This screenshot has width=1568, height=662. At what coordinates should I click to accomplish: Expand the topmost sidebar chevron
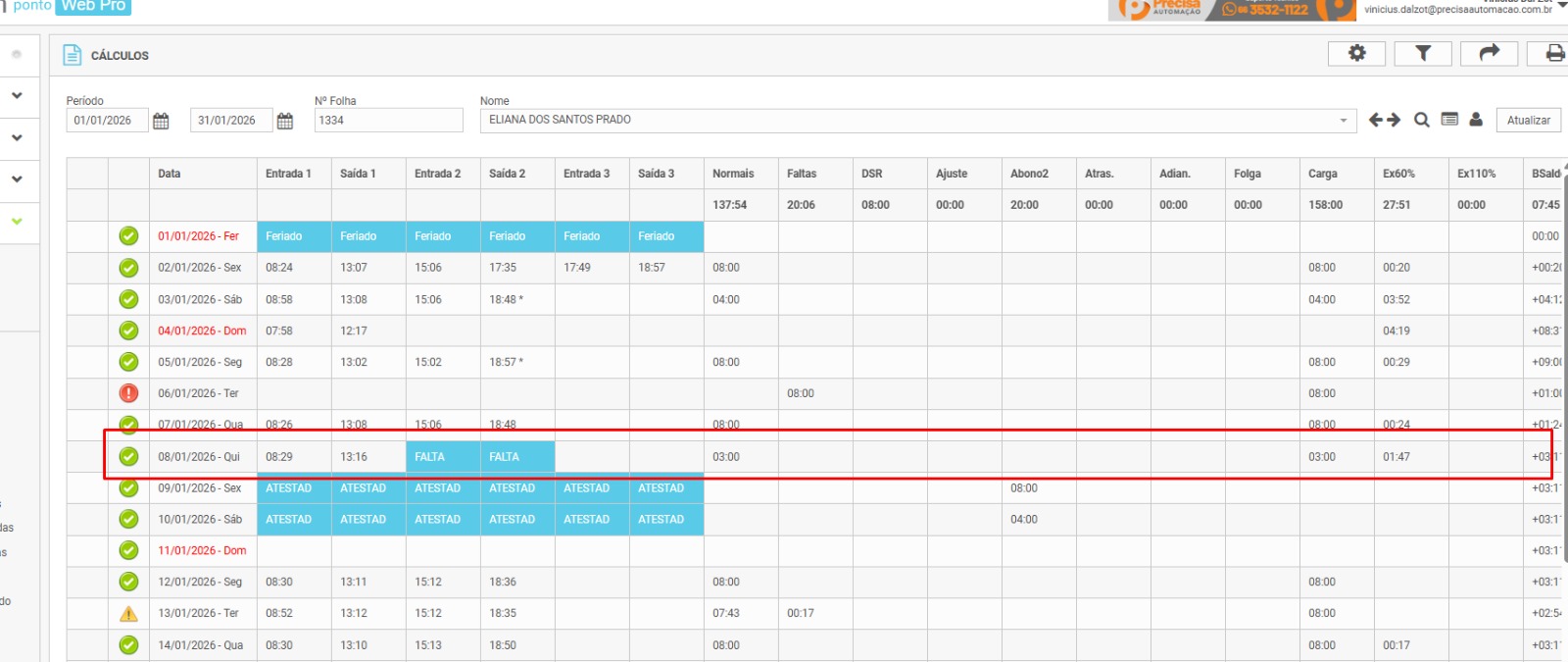[x=17, y=96]
